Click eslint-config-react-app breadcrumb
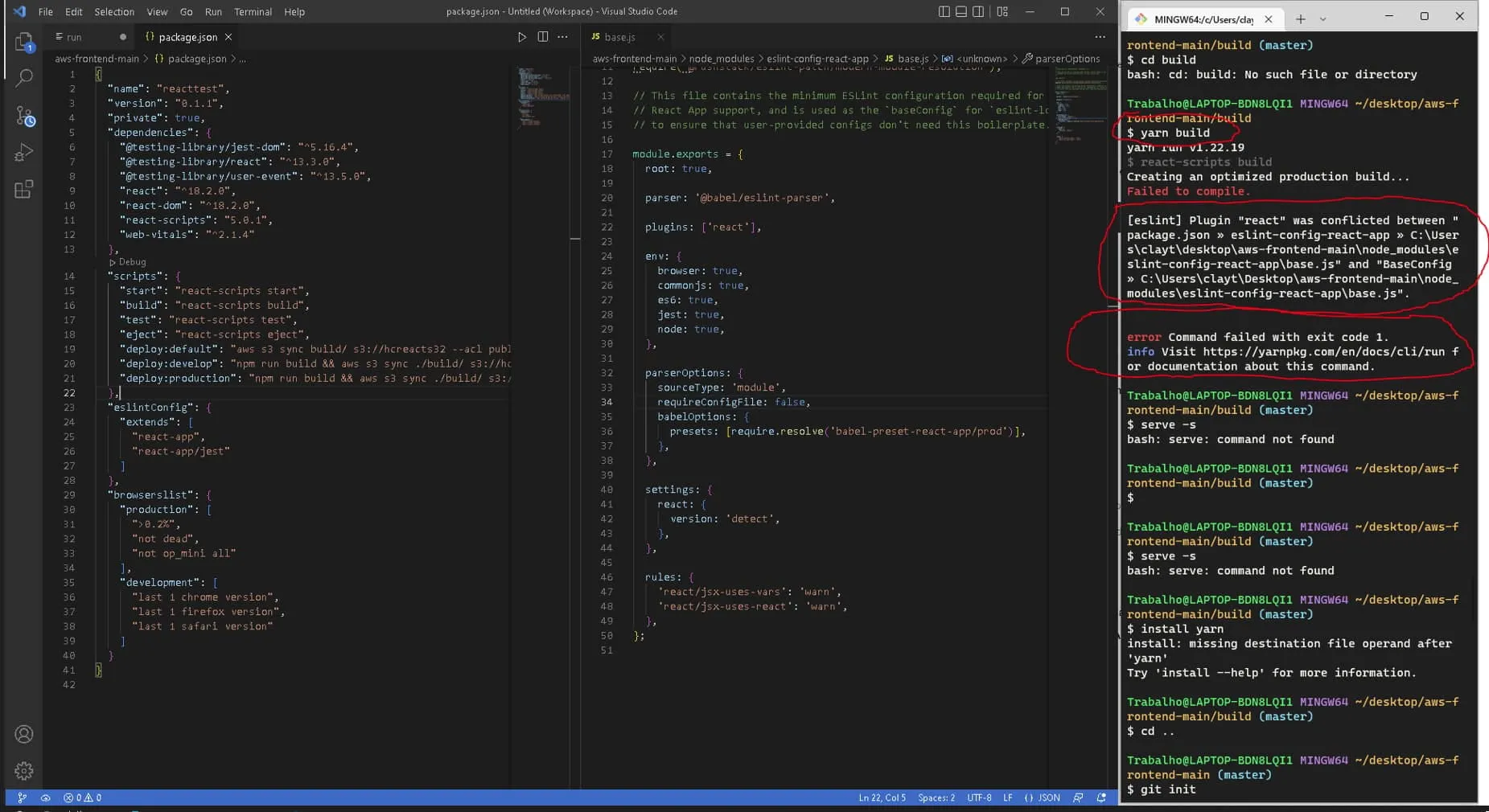1489x812 pixels. click(817, 59)
